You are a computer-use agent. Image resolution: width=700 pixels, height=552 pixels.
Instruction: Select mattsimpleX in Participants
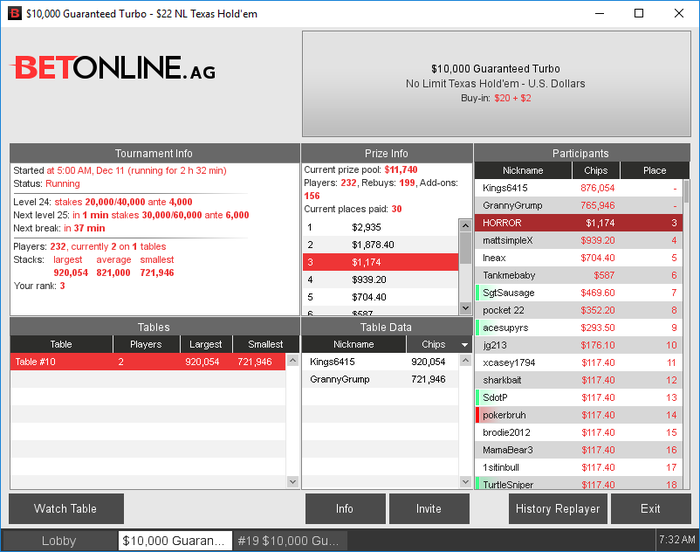(579, 240)
